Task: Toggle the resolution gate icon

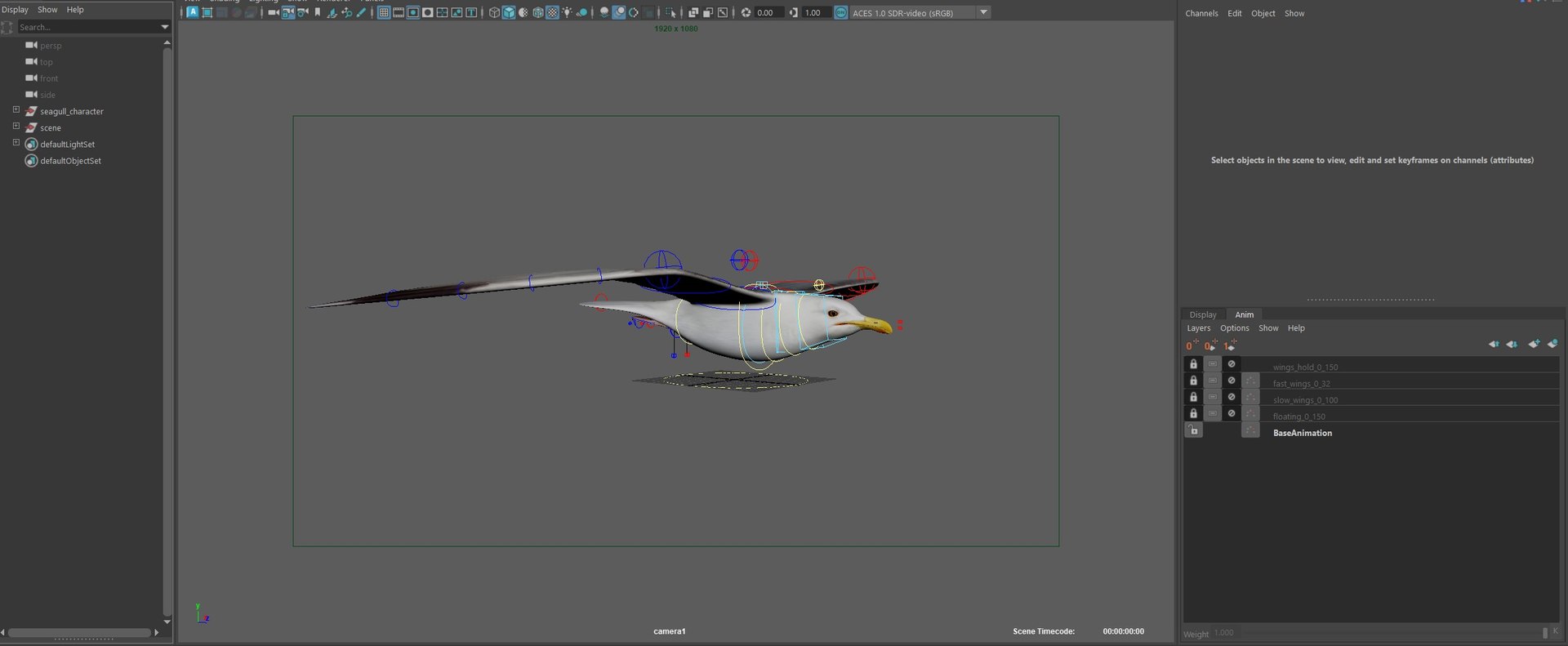Action: [x=413, y=12]
